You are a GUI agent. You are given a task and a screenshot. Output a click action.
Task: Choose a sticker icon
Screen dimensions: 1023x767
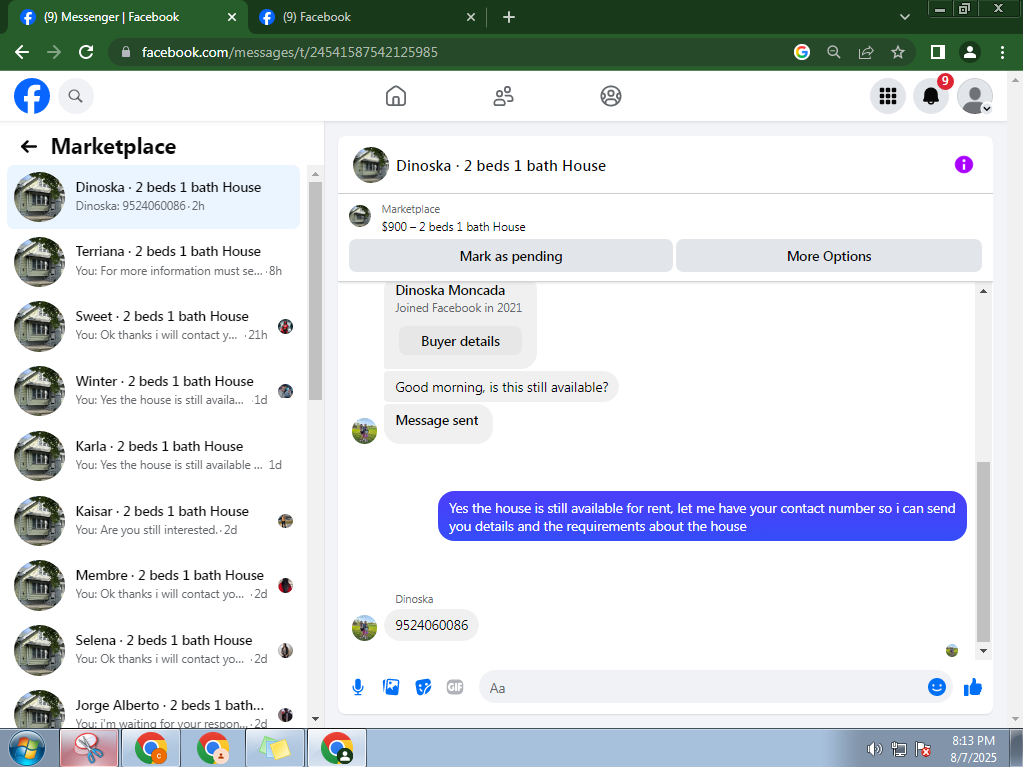pos(423,687)
